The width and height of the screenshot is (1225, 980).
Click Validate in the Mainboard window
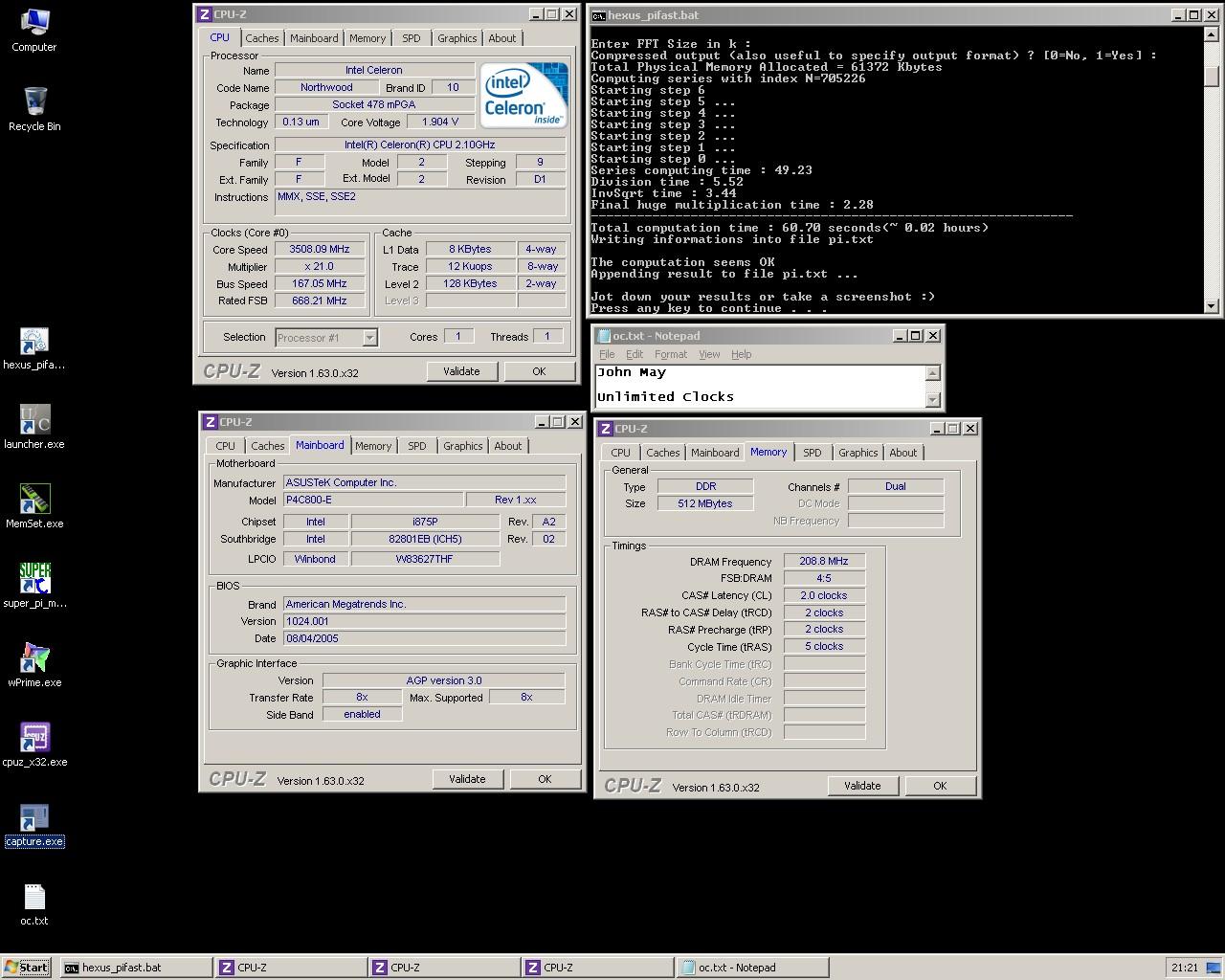coord(467,779)
